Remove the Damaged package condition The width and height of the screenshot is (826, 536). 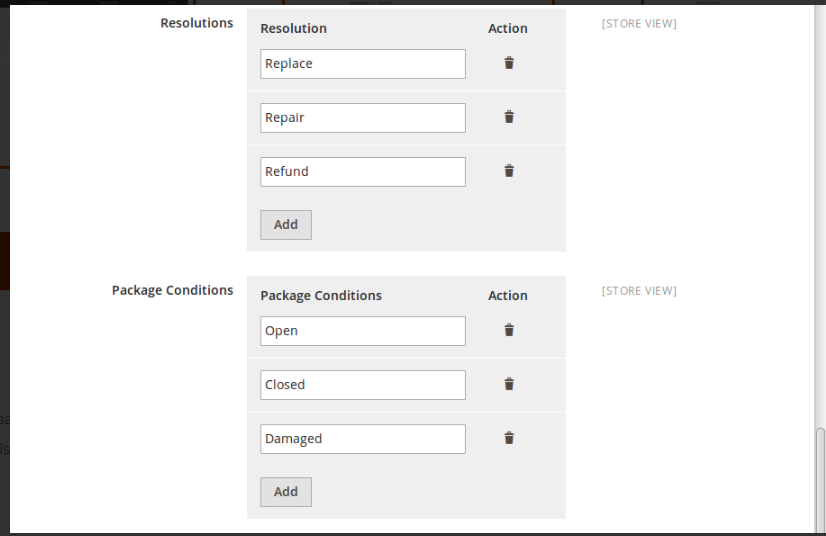click(x=509, y=438)
